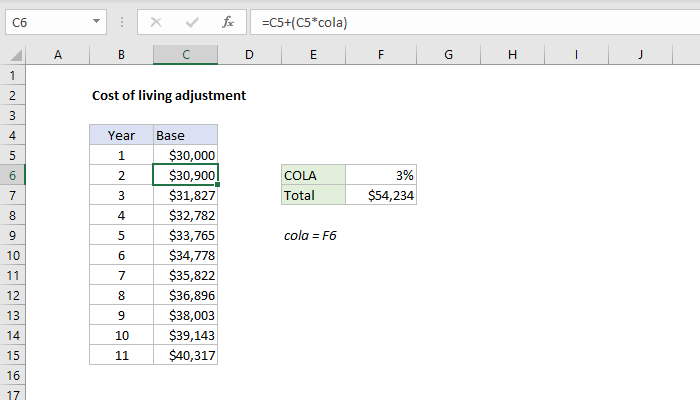The height and width of the screenshot is (400, 700).
Task: Select cell with $35,822
Action: [x=185, y=275]
